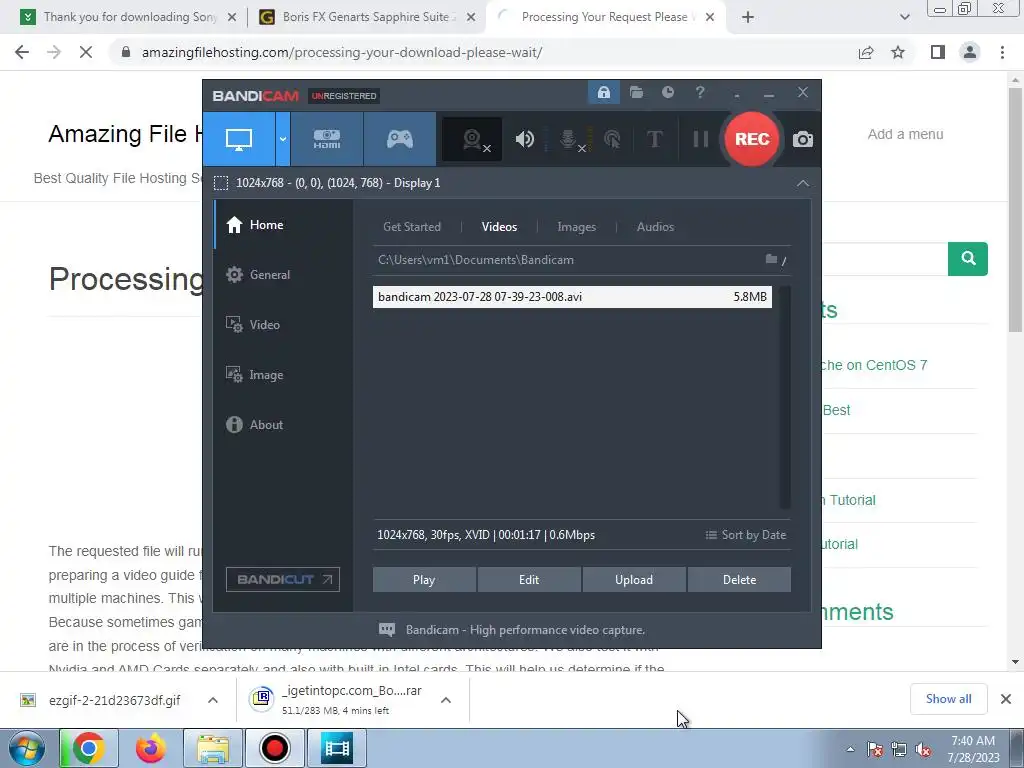Click Bandicam record icon in taskbar

(x=274, y=748)
